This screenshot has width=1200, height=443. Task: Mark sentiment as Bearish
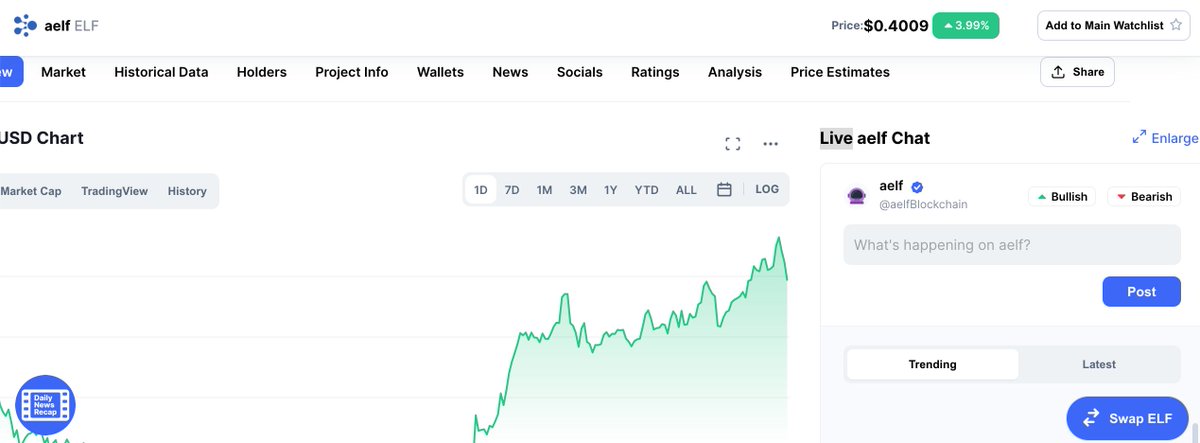tap(1144, 197)
